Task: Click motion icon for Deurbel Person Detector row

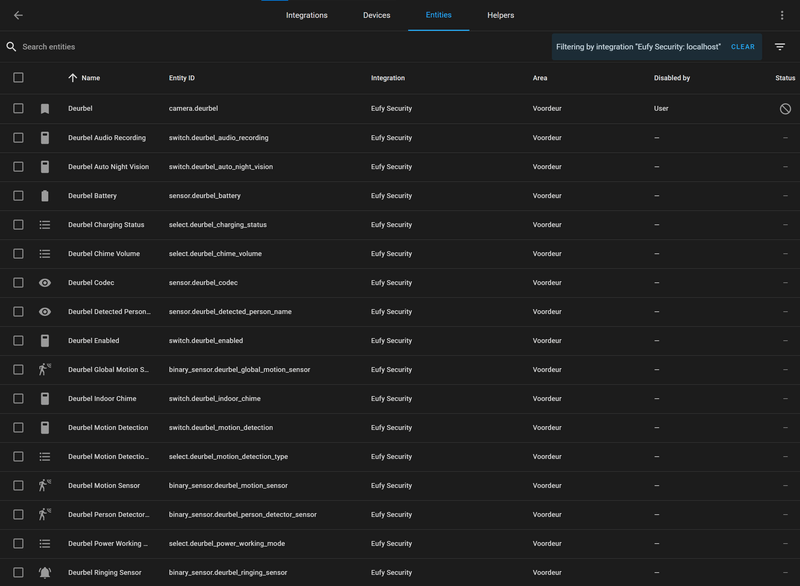Action: point(45,515)
